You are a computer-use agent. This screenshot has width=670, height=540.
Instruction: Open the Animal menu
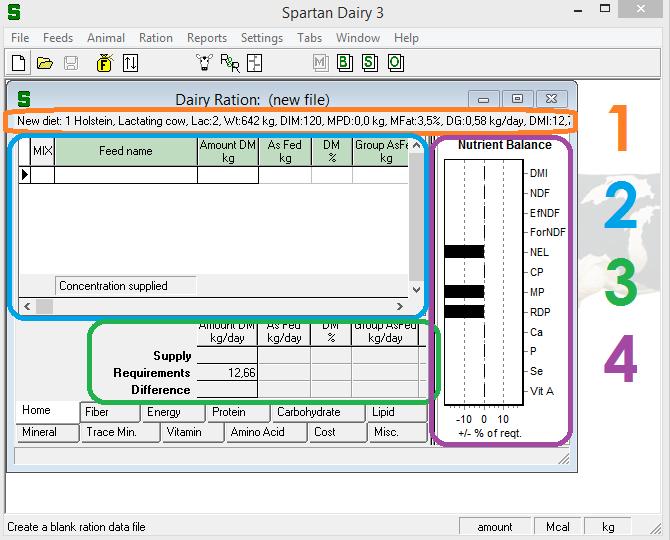click(x=106, y=38)
